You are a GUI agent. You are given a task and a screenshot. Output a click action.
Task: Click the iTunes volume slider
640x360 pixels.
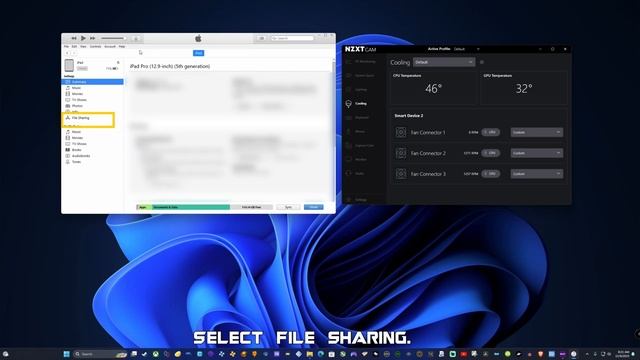tap(113, 38)
